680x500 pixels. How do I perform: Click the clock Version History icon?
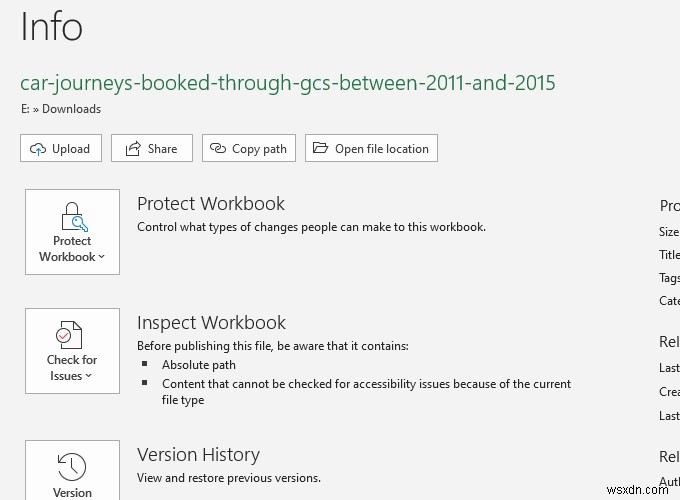72,467
